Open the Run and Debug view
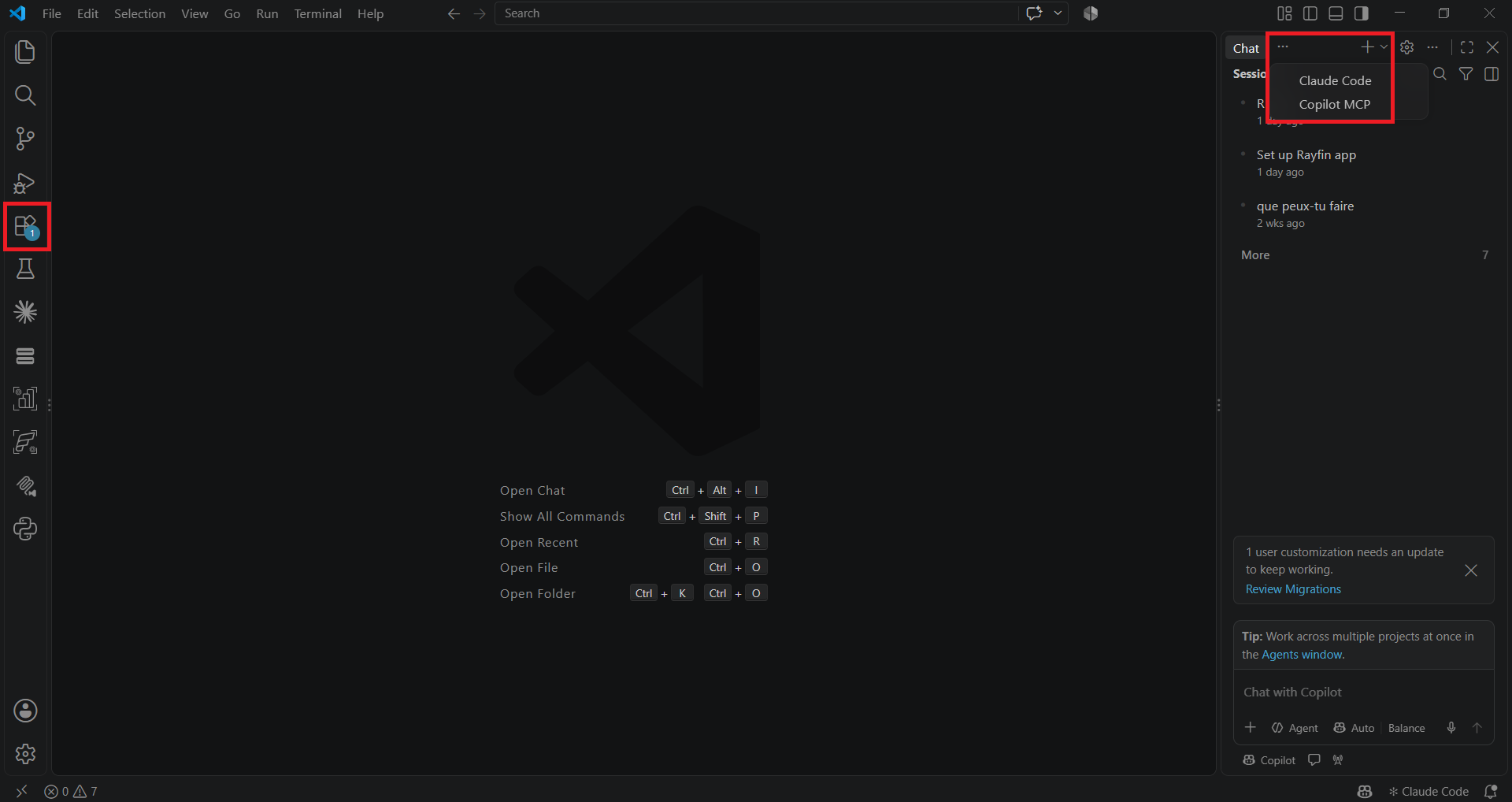This screenshot has height=802, width=1512. click(25, 183)
